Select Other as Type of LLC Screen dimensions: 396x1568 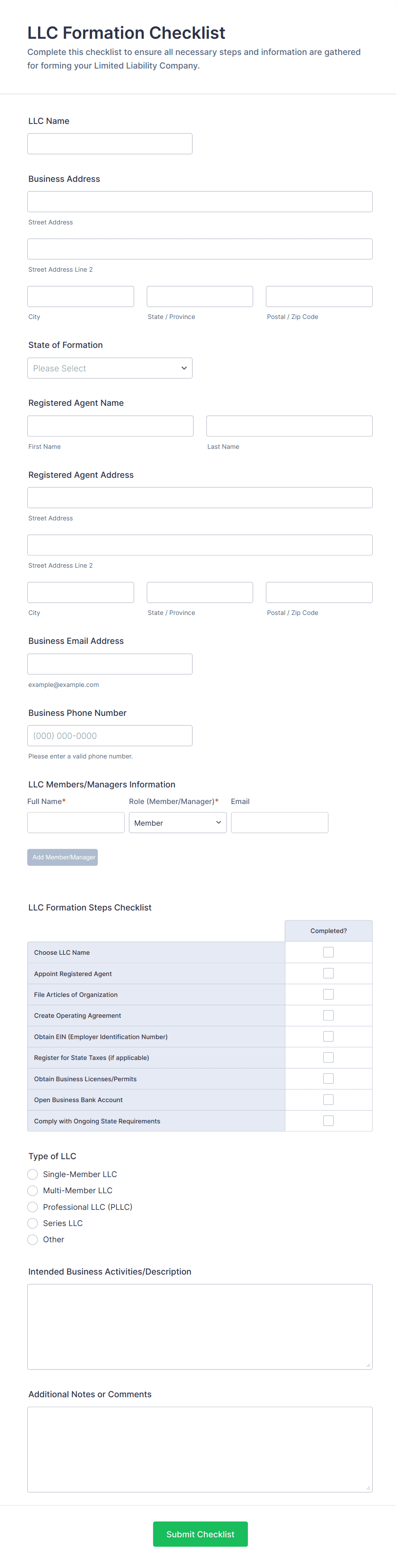point(33,1239)
